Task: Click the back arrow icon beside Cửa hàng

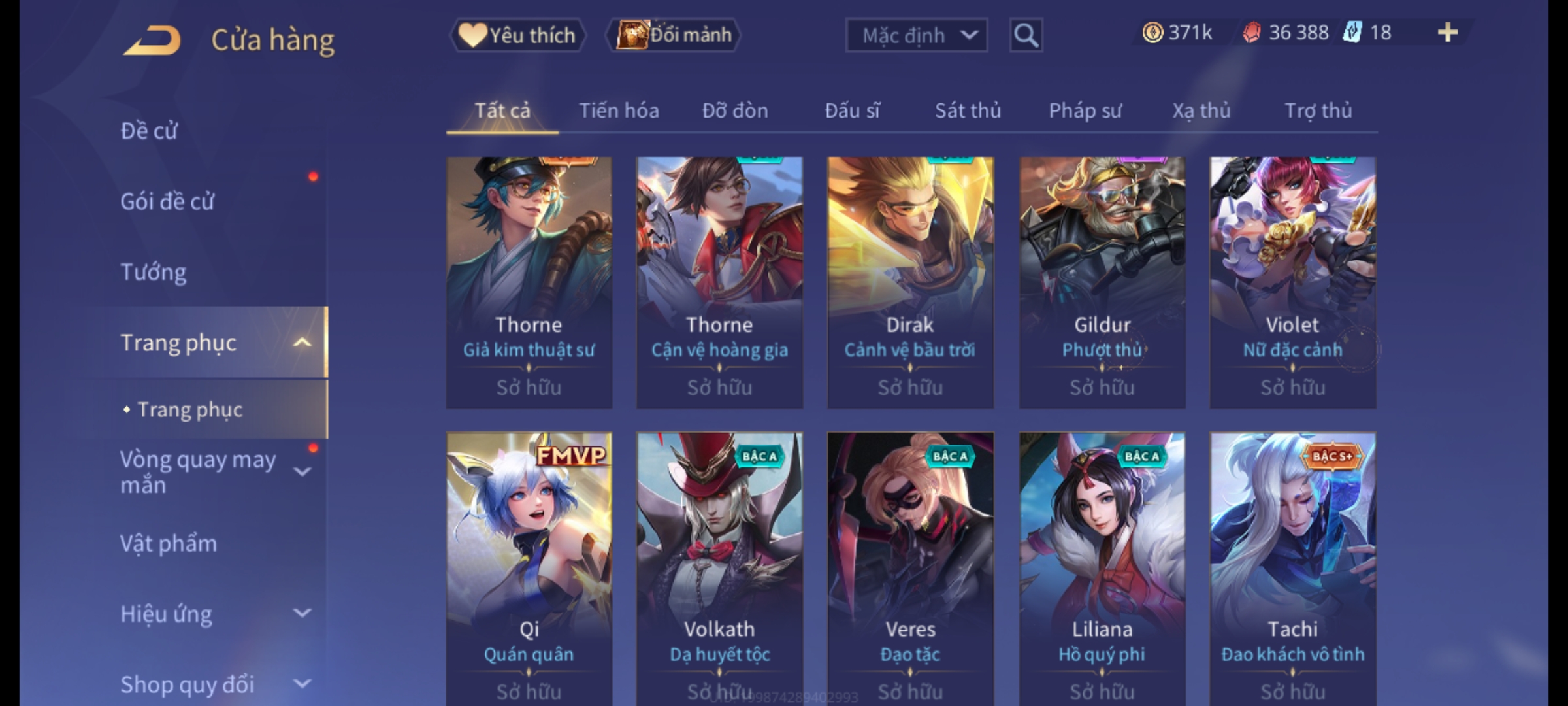Action: [152, 41]
